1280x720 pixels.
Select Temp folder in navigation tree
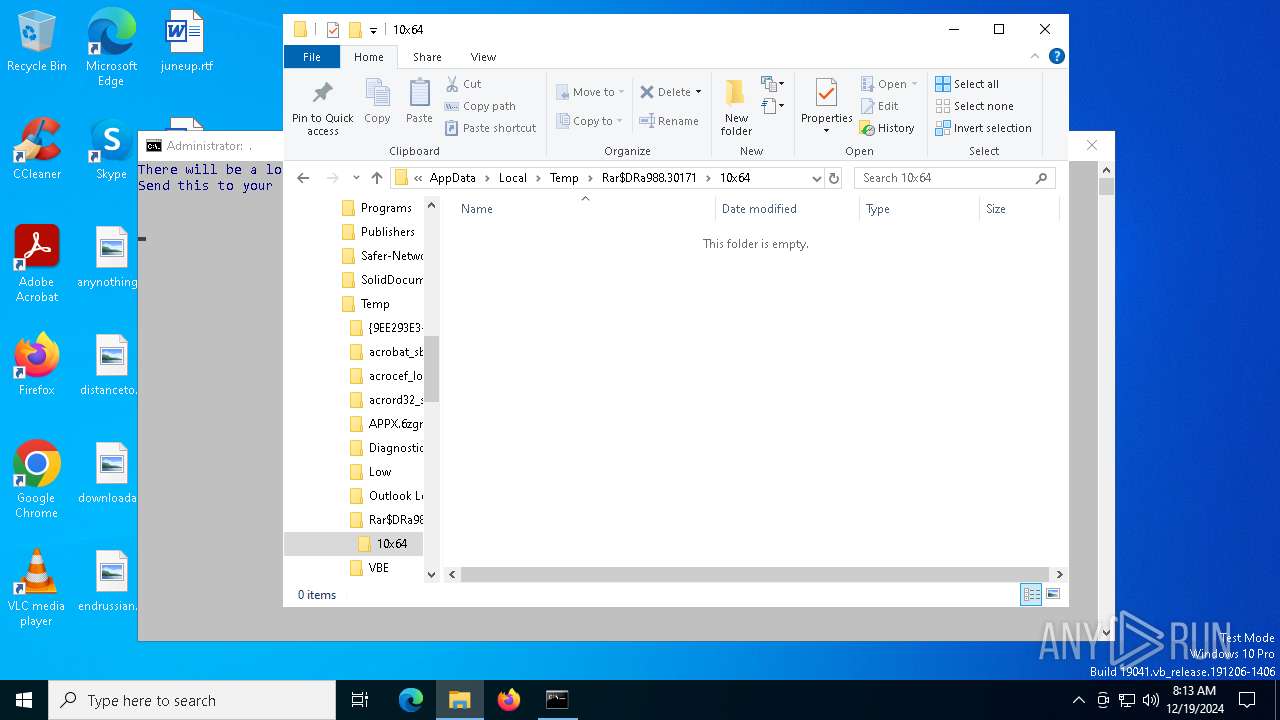(375, 304)
